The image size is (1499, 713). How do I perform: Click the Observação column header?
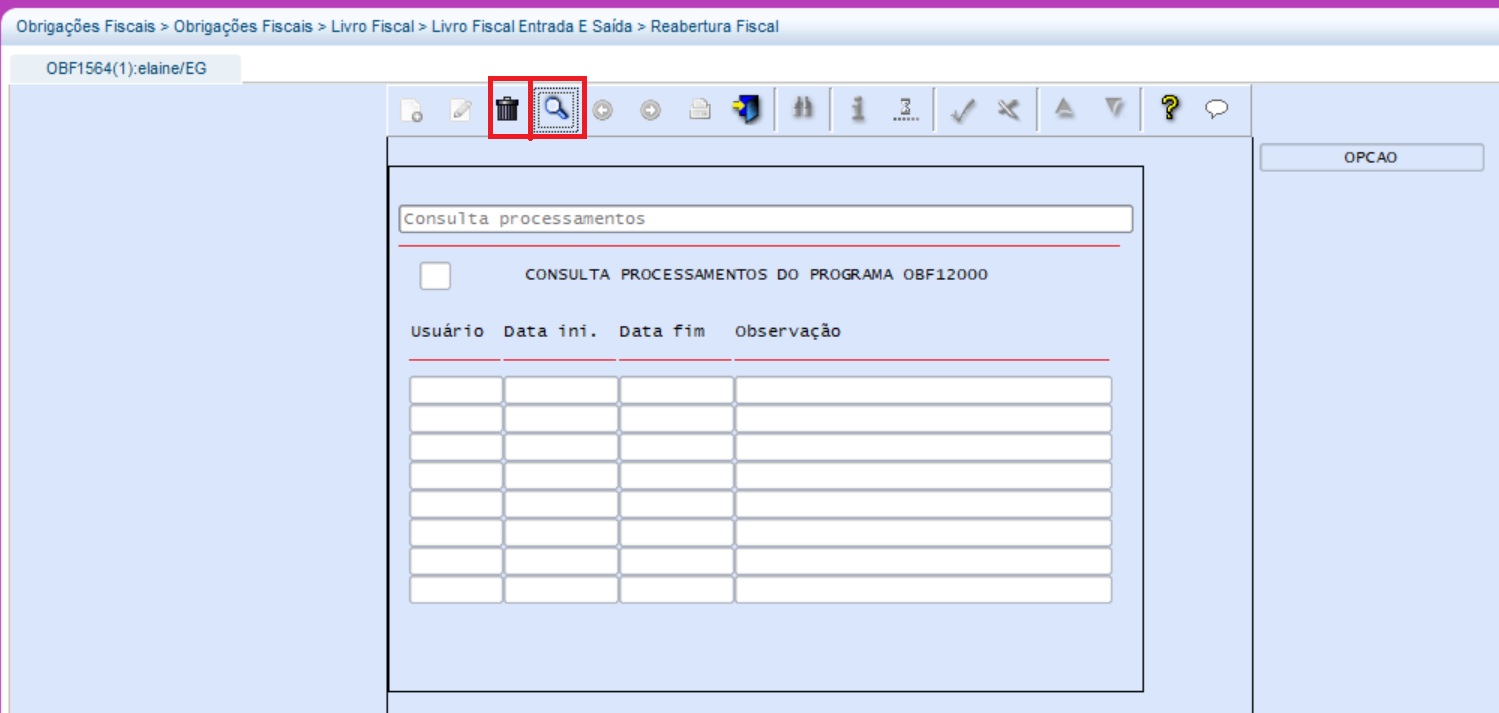(788, 331)
